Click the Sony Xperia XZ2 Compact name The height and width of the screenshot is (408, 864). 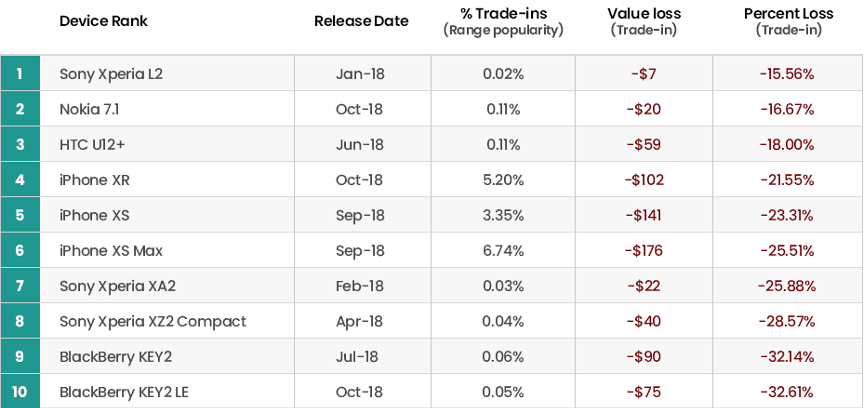152,321
